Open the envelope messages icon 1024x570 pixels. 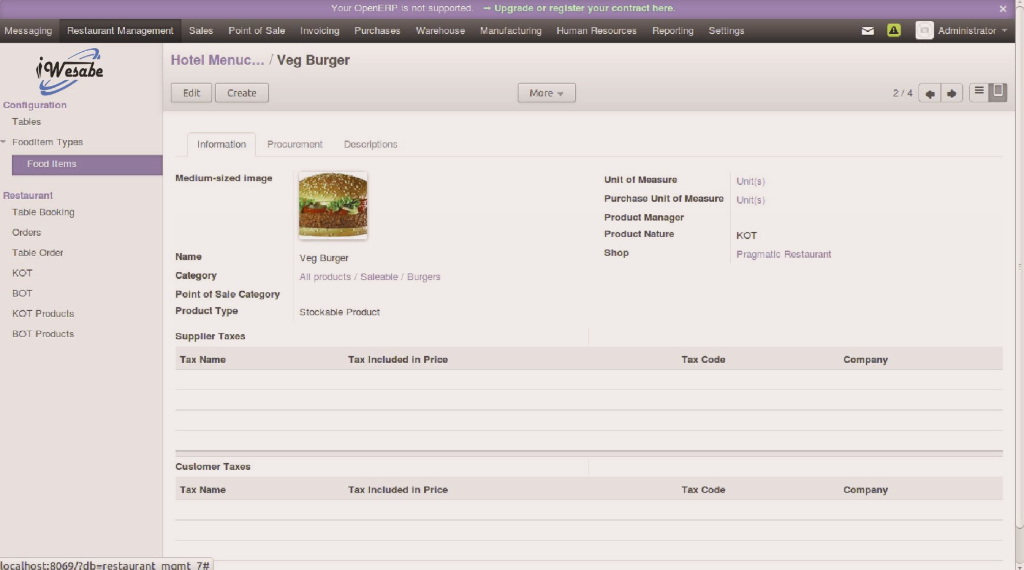(868, 31)
